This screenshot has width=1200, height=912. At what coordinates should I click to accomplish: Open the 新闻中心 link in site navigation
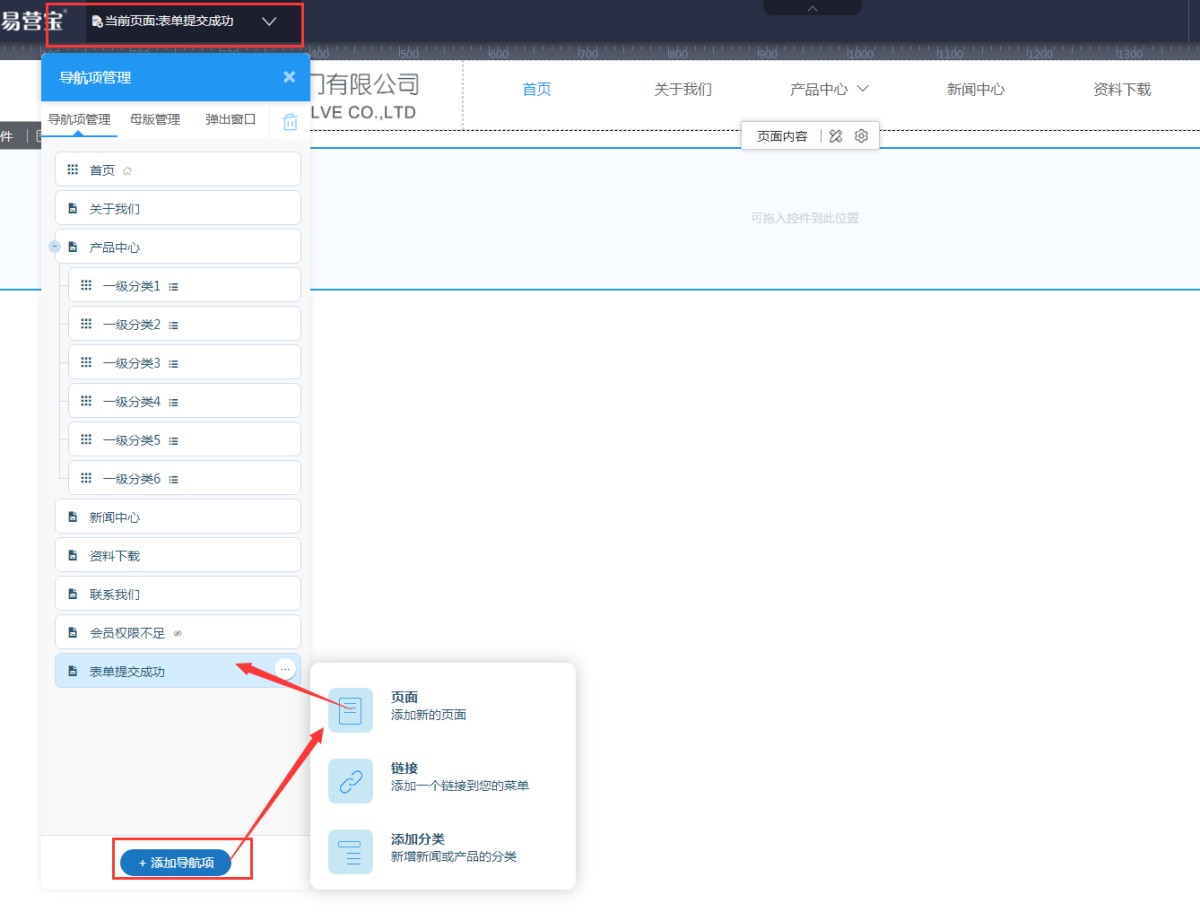click(x=975, y=89)
